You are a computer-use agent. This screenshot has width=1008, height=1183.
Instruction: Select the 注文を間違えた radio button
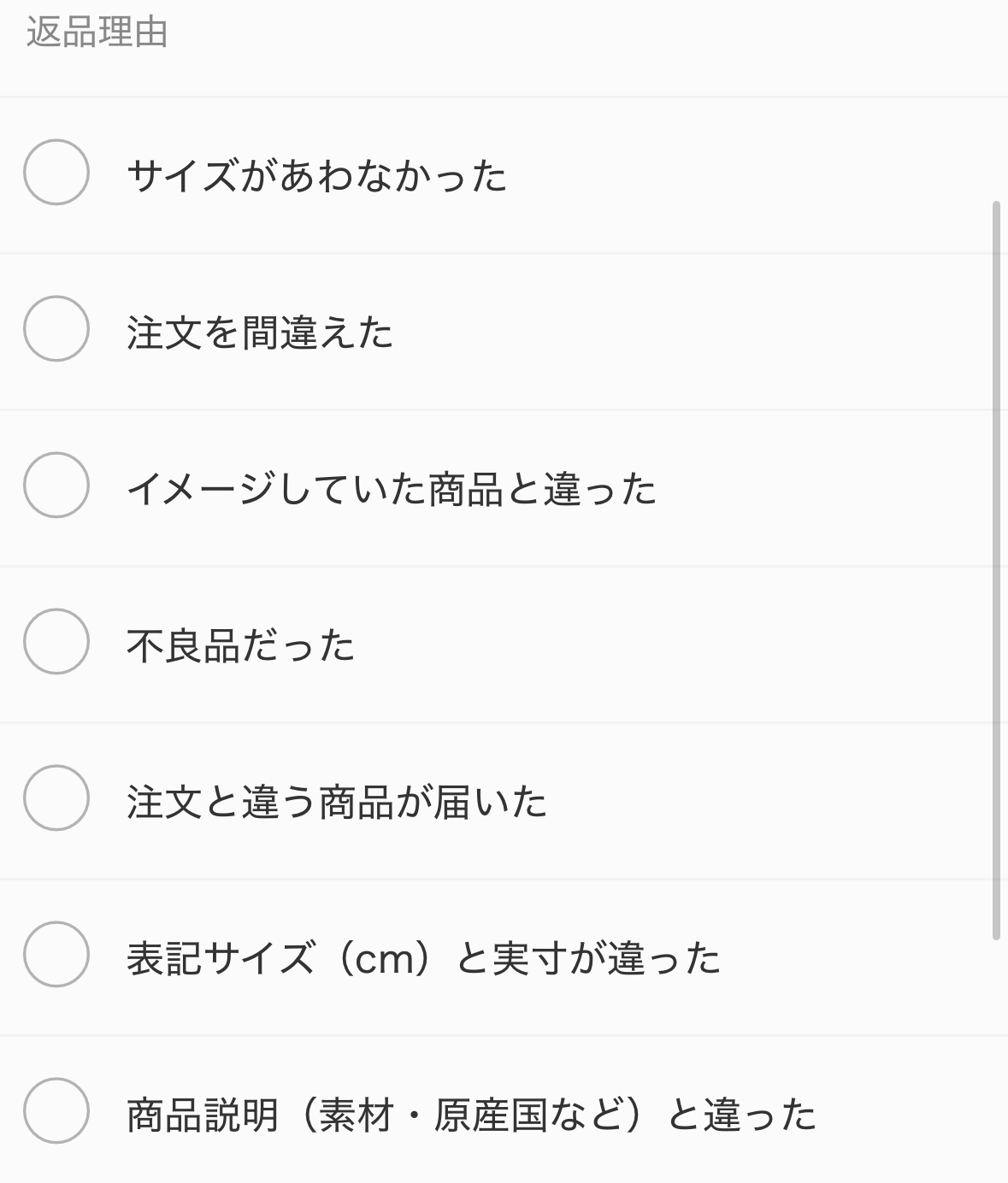click(56, 328)
